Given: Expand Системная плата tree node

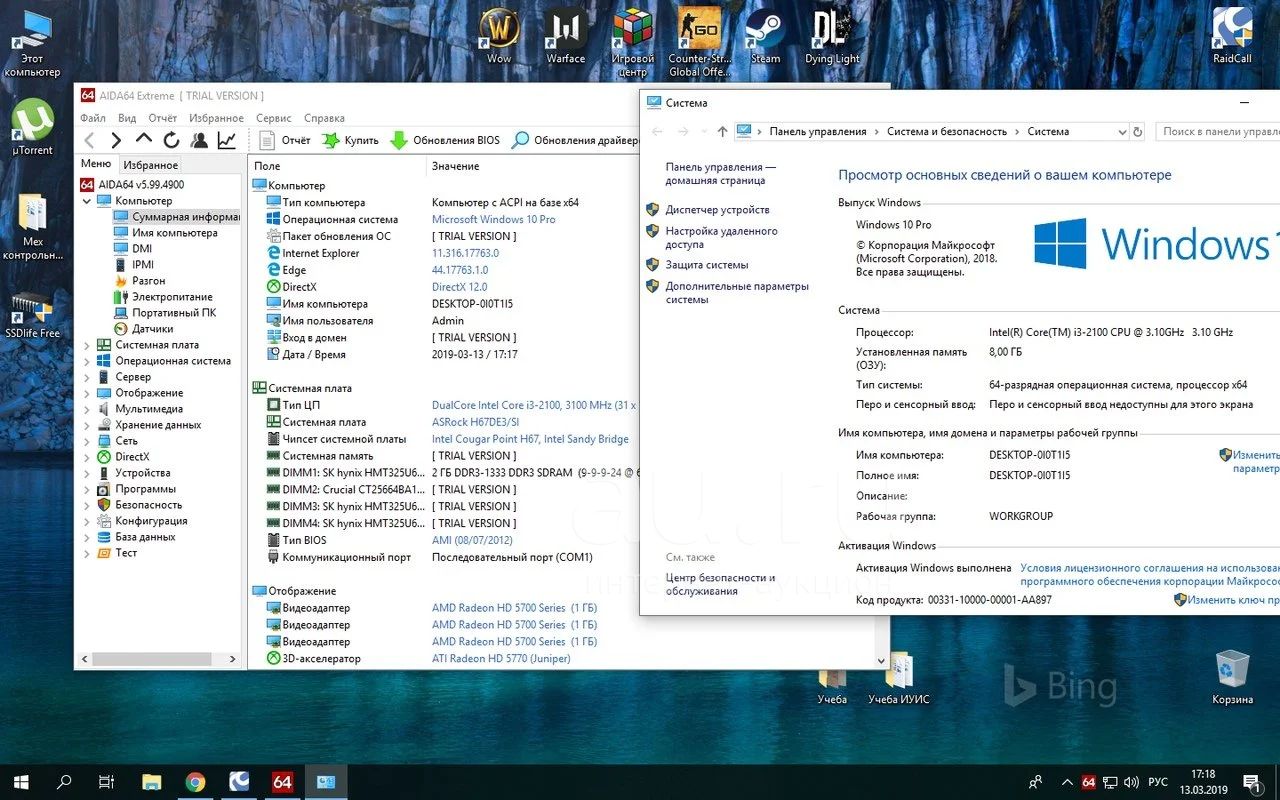Looking at the screenshot, I should coord(87,345).
